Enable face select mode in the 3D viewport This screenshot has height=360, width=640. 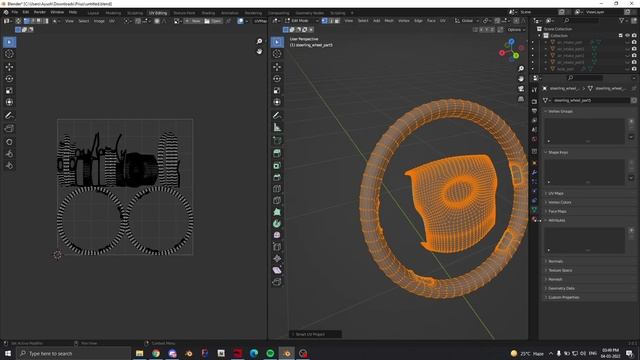pos(337,20)
